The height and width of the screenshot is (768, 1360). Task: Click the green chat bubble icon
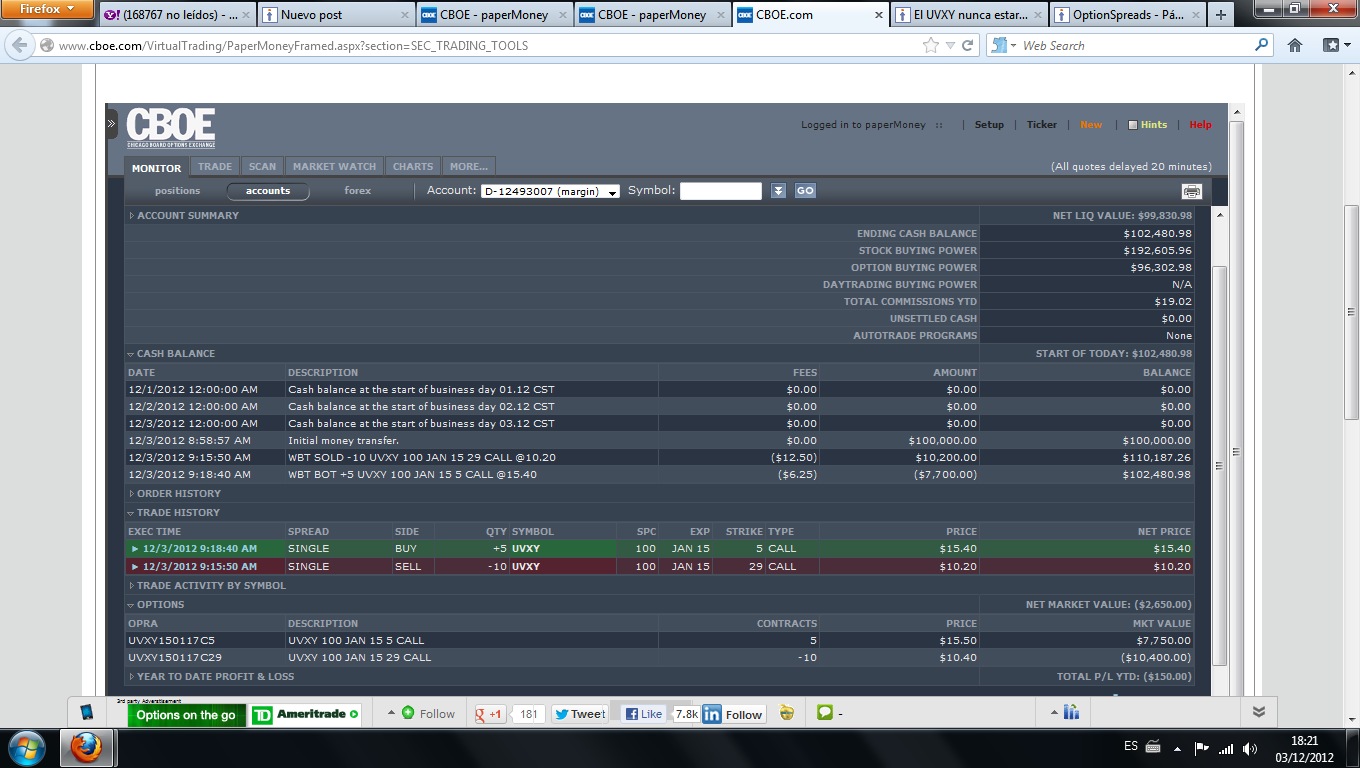pyautogui.click(x=825, y=713)
